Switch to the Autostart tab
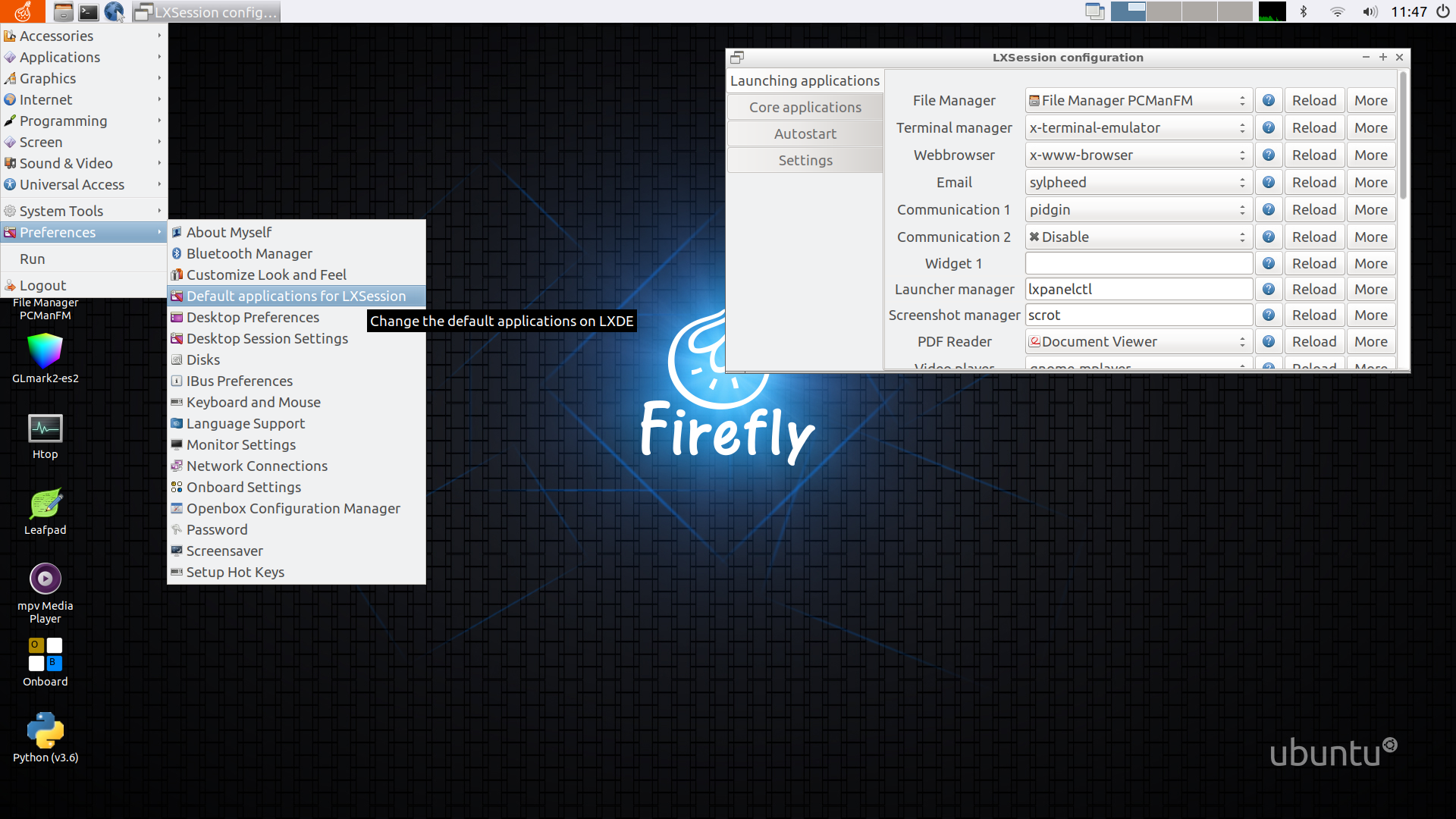This screenshot has width=1456, height=819. click(805, 133)
